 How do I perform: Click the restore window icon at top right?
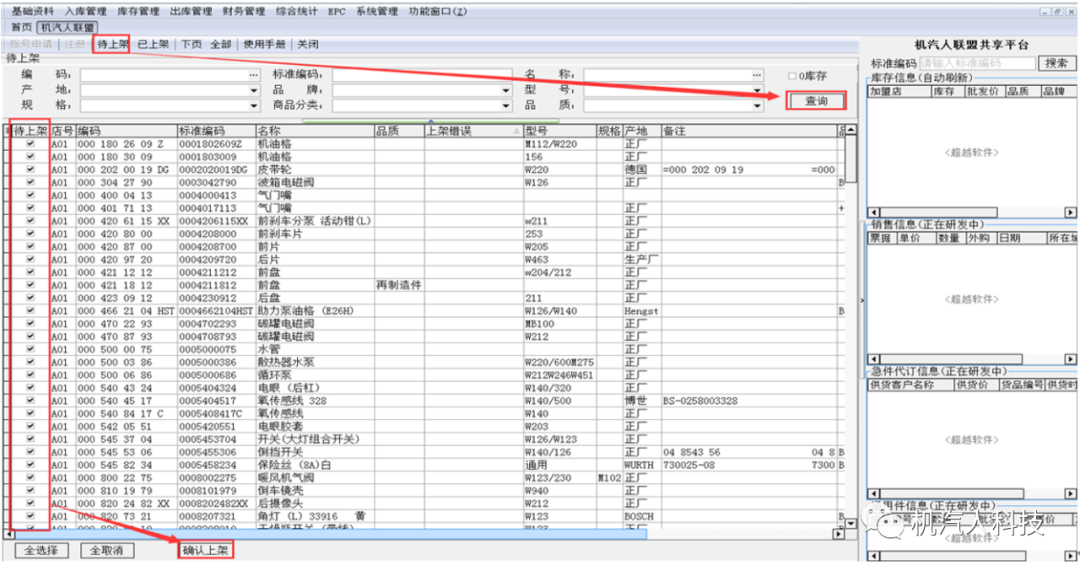(x=1058, y=11)
